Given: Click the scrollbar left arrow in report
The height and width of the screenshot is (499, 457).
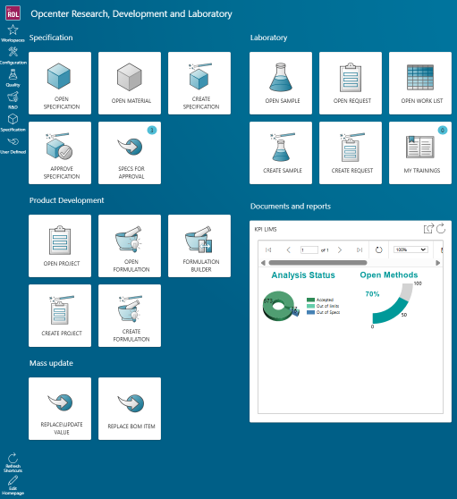Looking at the screenshot, I should tap(263, 263).
